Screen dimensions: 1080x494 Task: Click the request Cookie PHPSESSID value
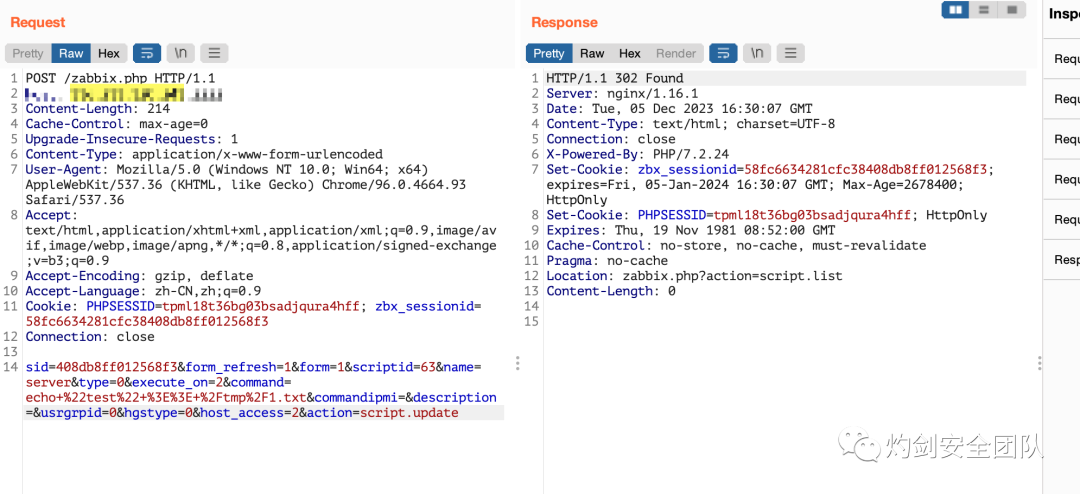pyautogui.click(x=260, y=306)
